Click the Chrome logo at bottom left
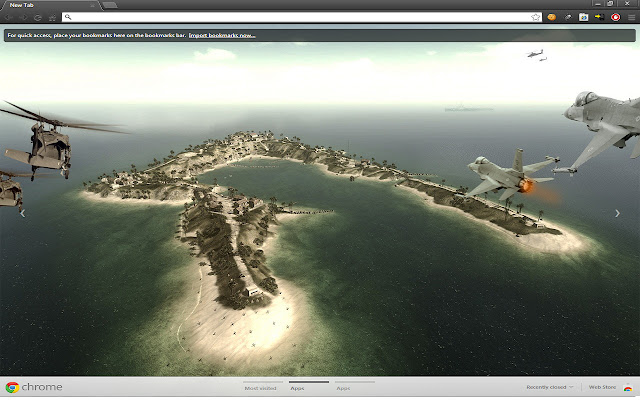The height and width of the screenshot is (400, 640). click(12, 388)
